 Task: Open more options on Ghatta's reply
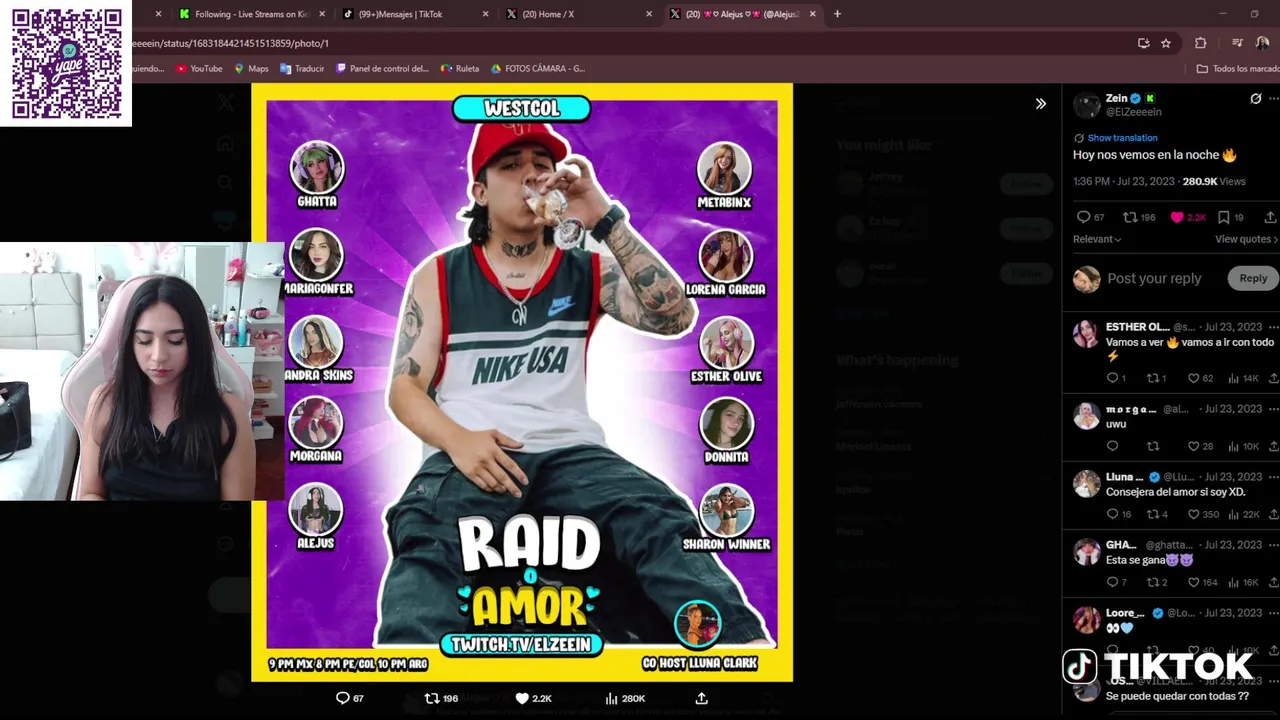pos(1273,545)
